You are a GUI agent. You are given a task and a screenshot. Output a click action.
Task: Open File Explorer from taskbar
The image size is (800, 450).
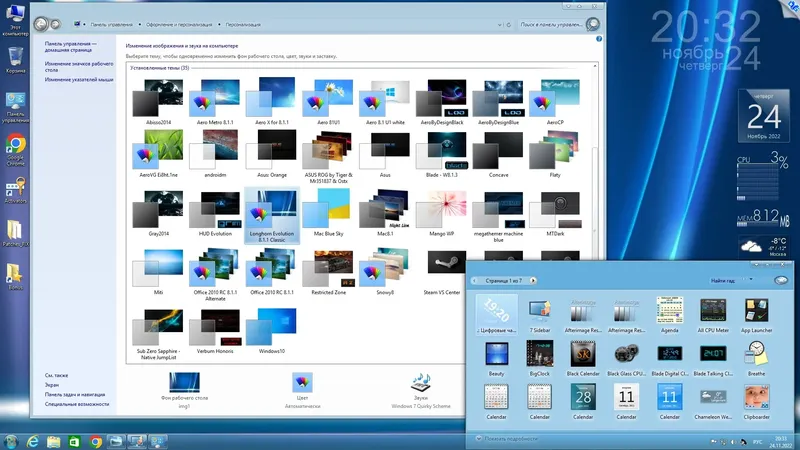pos(53,441)
